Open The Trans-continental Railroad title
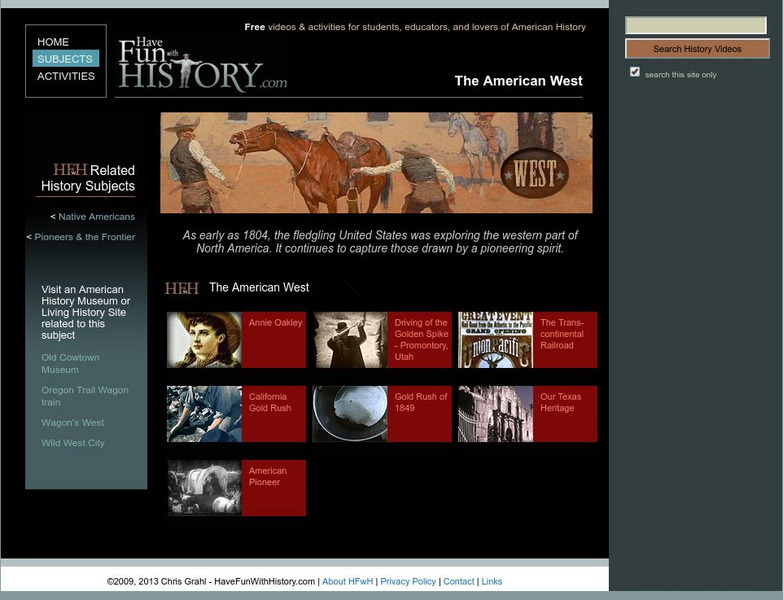The image size is (783, 600). click(562, 334)
